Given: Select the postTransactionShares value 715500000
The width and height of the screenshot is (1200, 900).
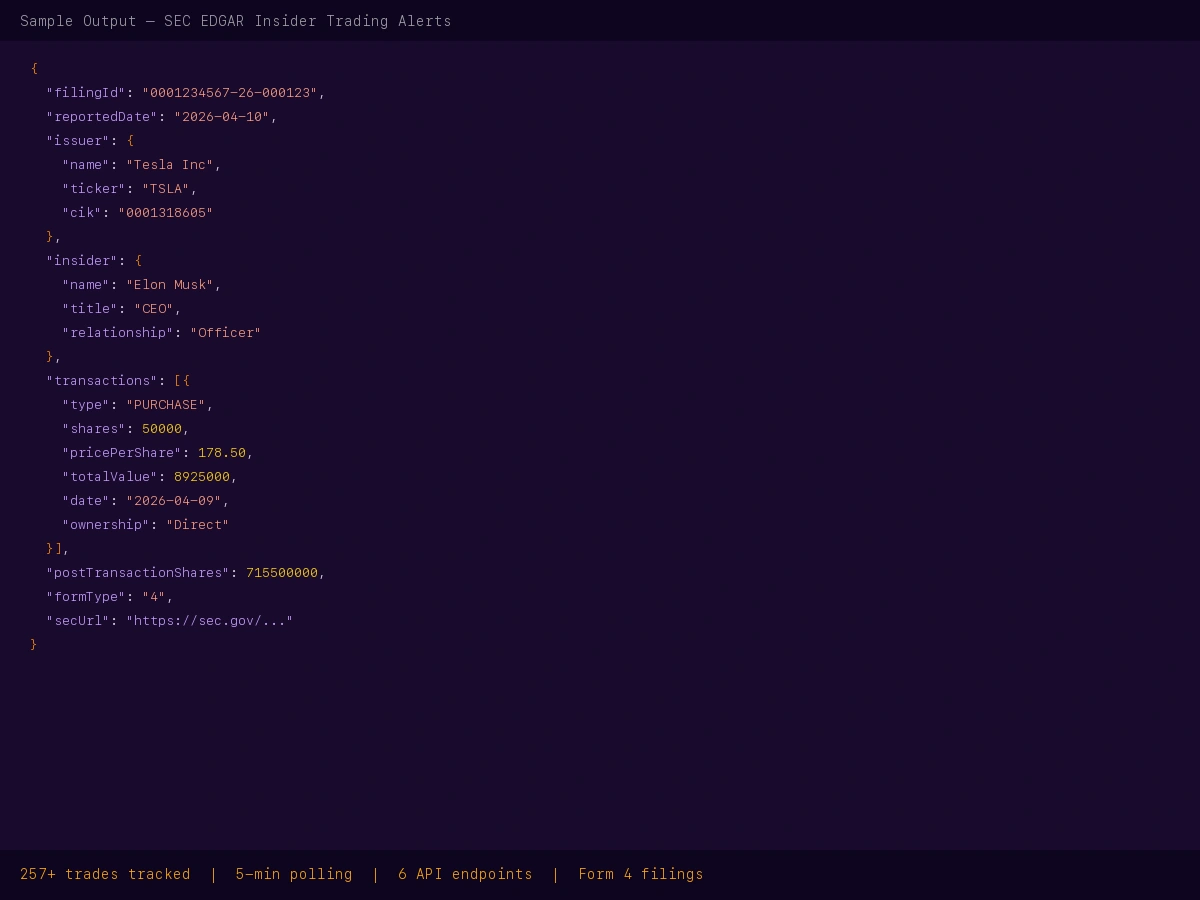Looking at the screenshot, I should click(x=282, y=573).
